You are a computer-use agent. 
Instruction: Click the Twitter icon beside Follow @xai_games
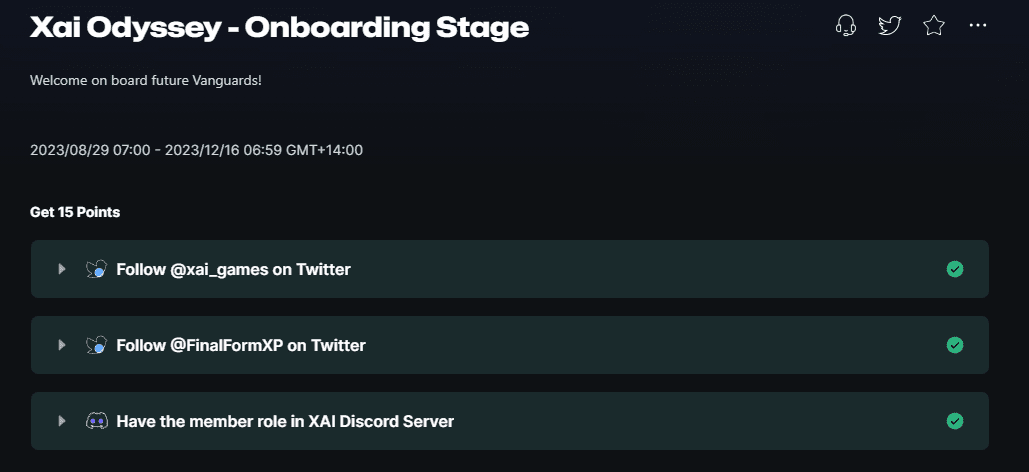[x=96, y=269]
